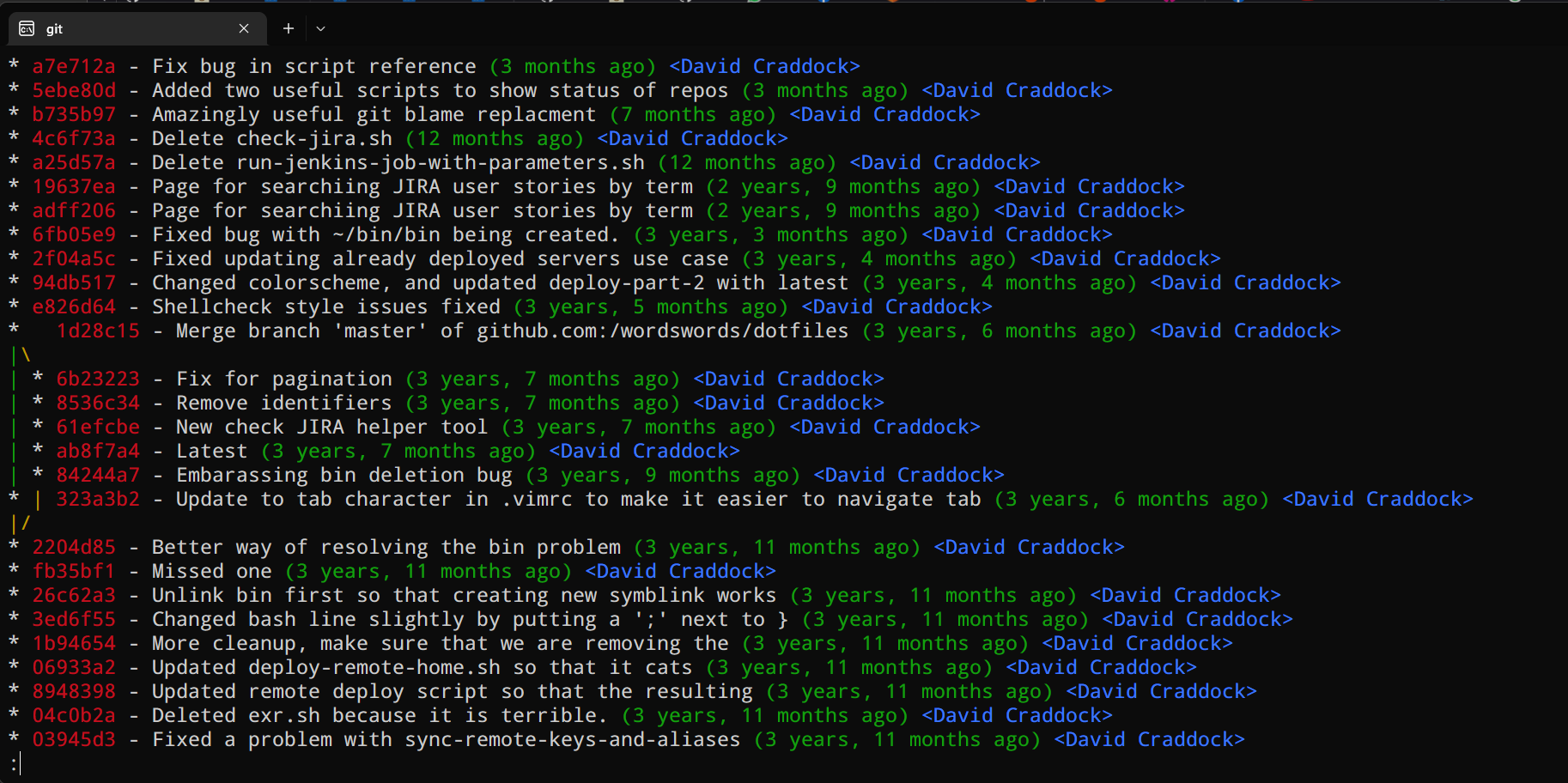The image size is (1568, 783).
Task: Click the pager colon prompt at bottom
Action: (x=14, y=763)
